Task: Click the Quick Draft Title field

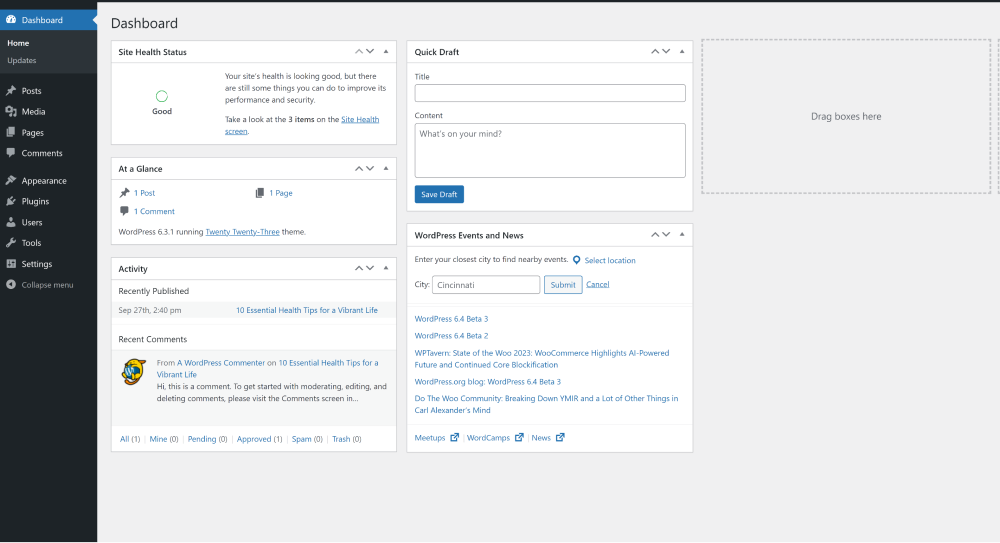Action: click(x=550, y=93)
